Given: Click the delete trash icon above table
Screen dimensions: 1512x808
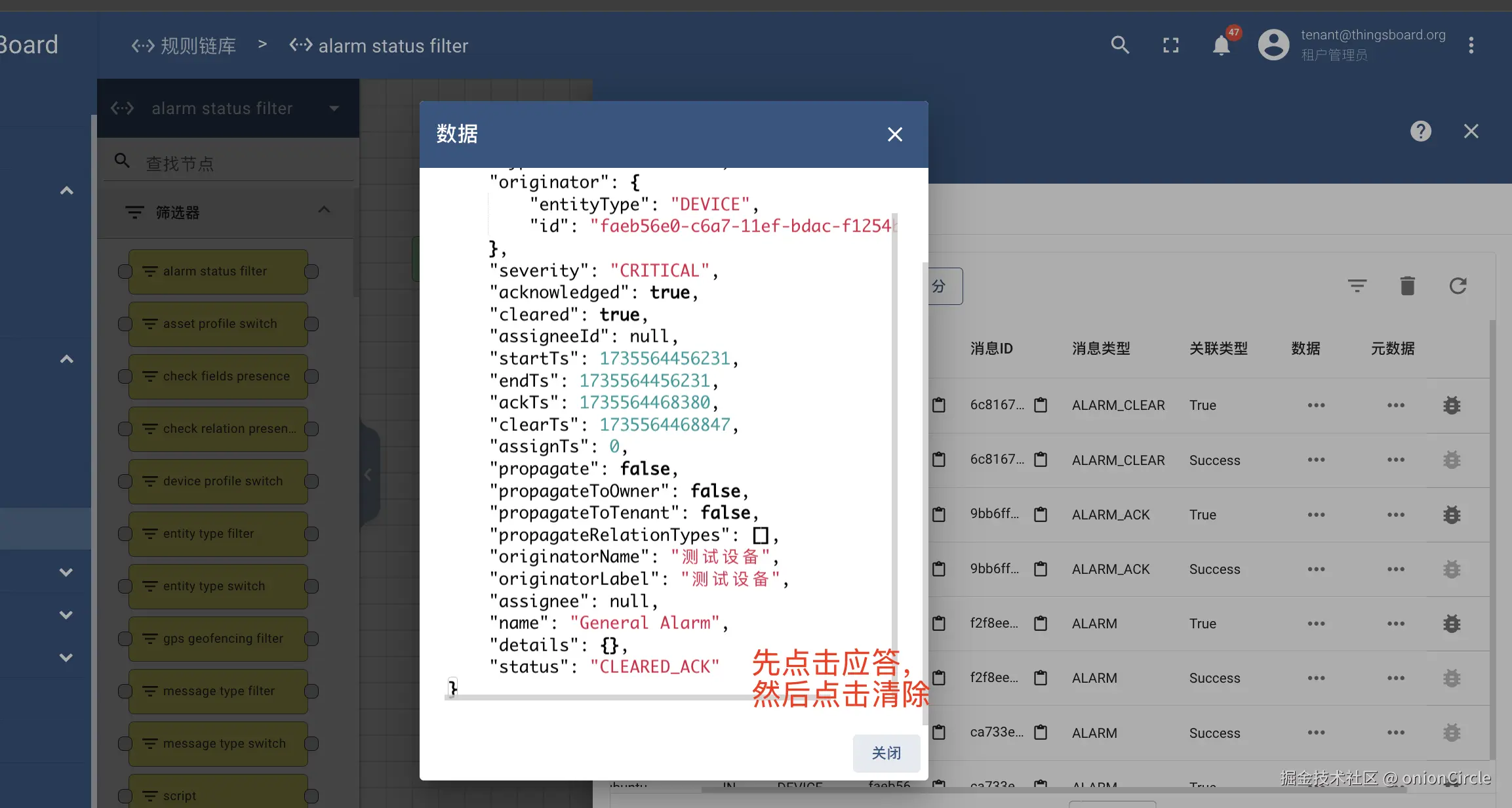Looking at the screenshot, I should (1407, 286).
